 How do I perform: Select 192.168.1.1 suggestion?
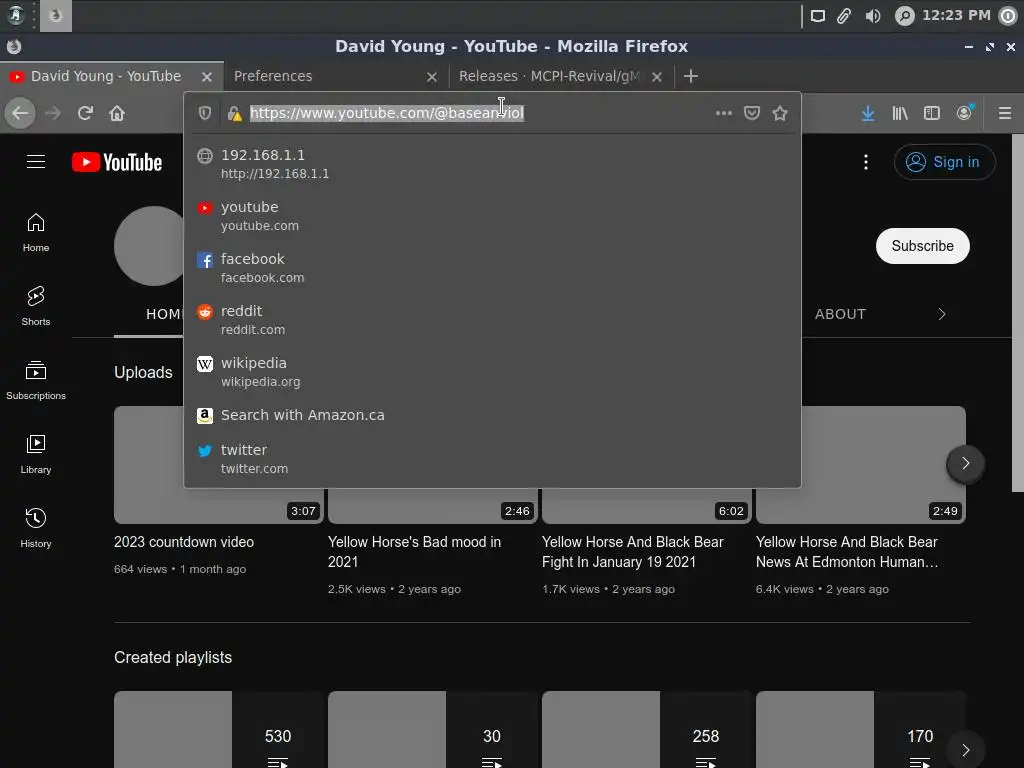click(492, 164)
